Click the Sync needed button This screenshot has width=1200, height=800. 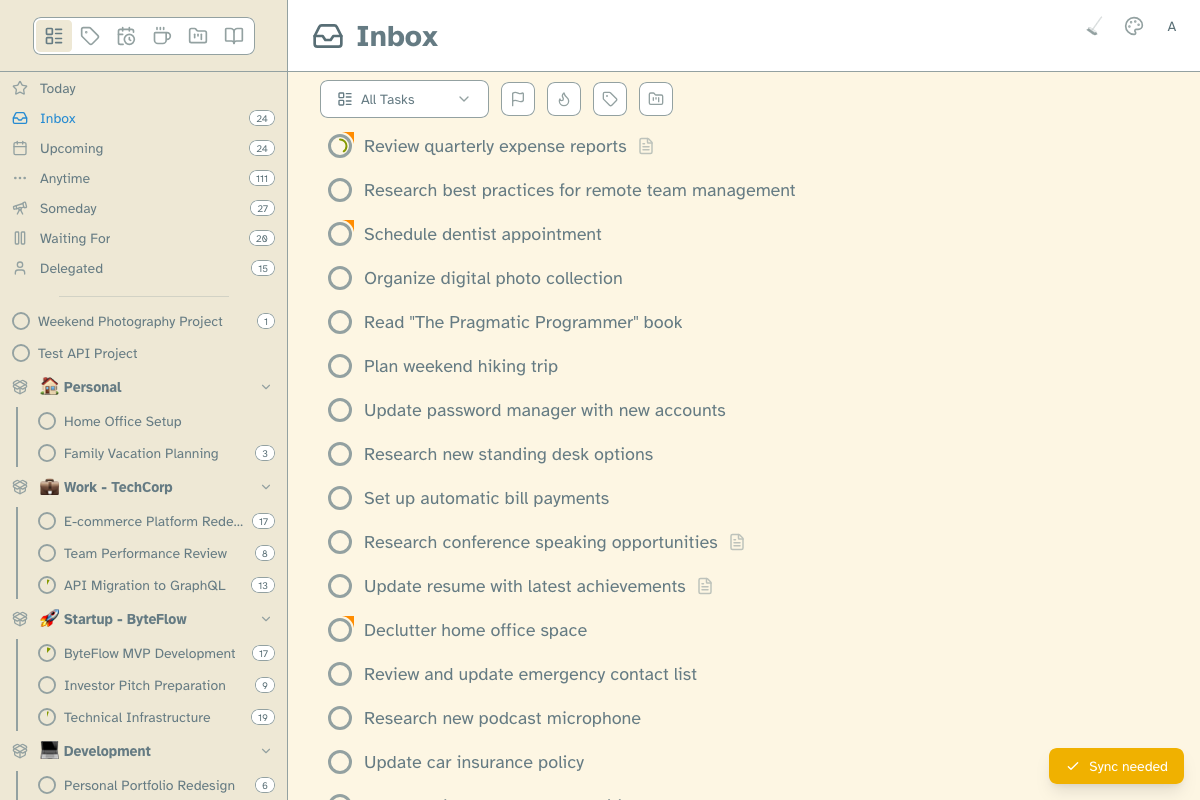click(1116, 766)
